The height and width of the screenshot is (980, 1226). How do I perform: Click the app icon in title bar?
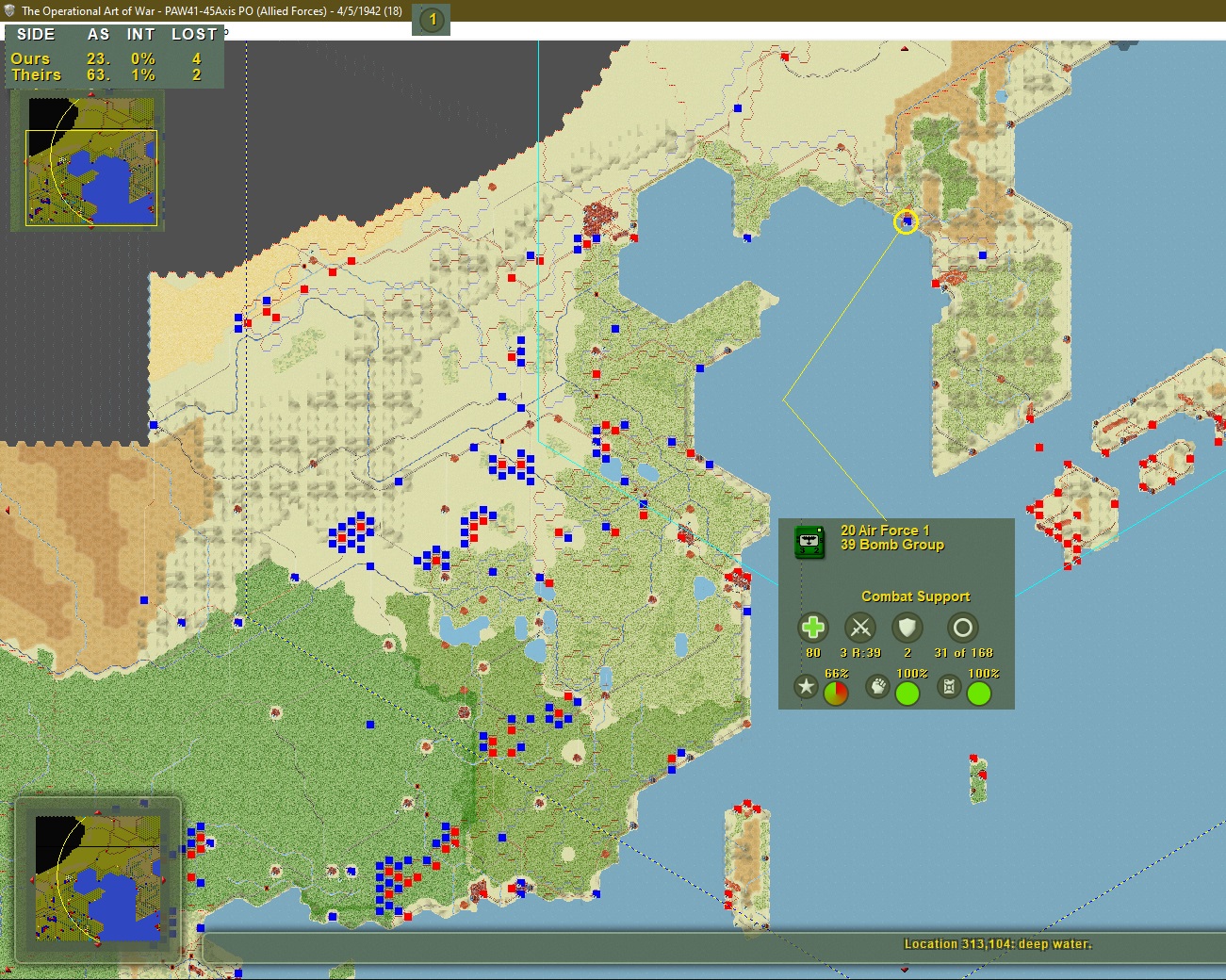pos(9,10)
